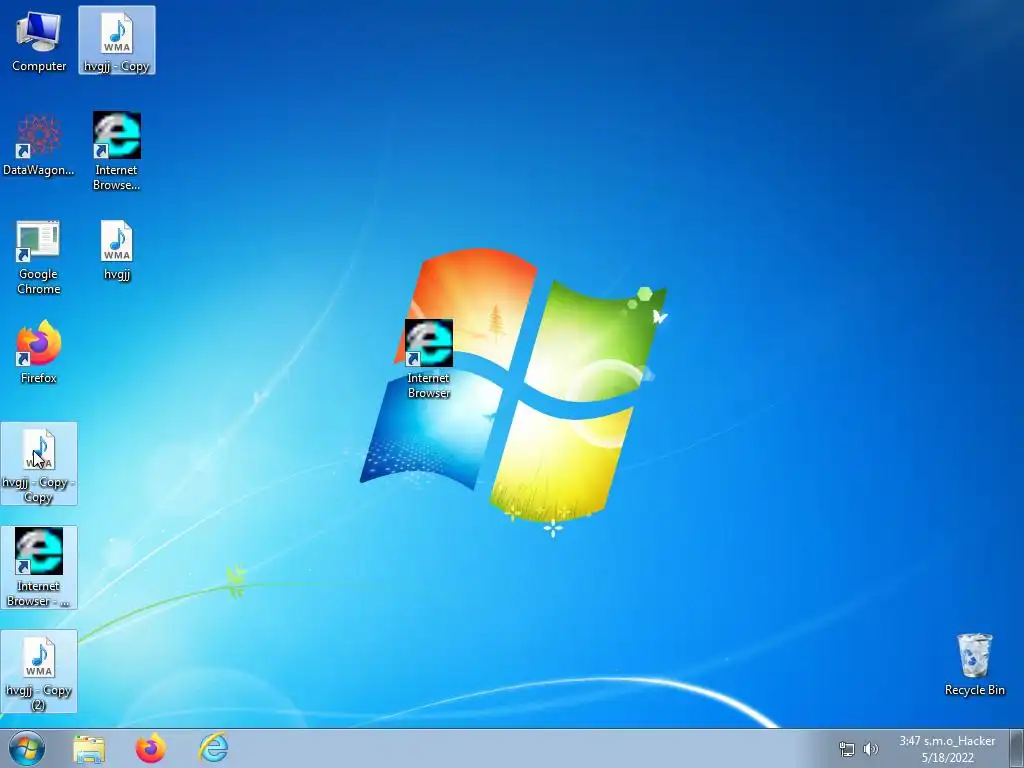The height and width of the screenshot is (768, 1024).
Task: Open the volume speaker tray icon
Action: (x=871, y=749)
